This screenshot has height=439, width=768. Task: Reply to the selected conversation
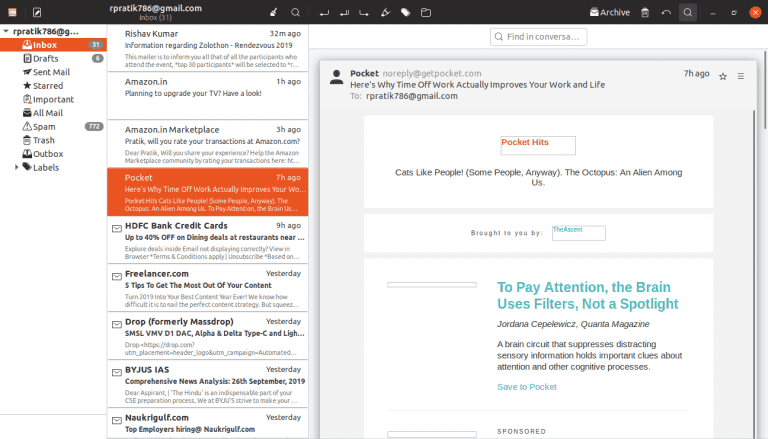pyautogui.click(x=324, y=12)
